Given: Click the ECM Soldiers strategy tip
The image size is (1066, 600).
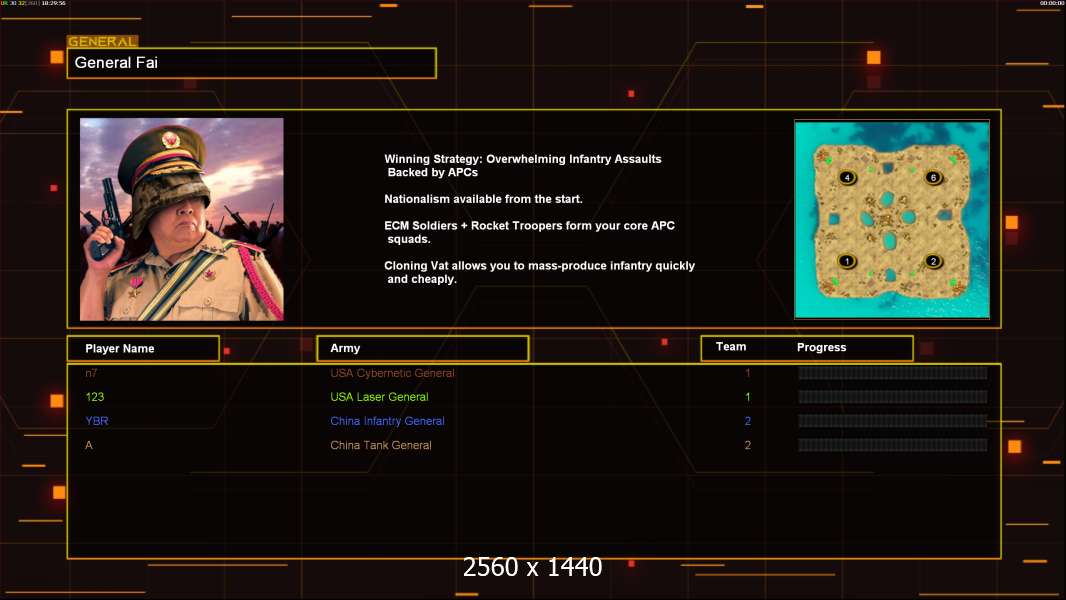Looking at the screenshot, I should (x=530, y=232).
